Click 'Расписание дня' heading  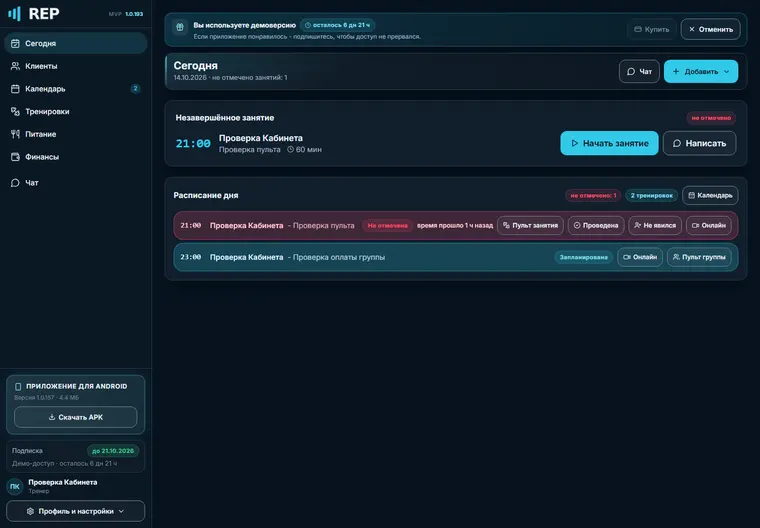(x=206, y=195)
